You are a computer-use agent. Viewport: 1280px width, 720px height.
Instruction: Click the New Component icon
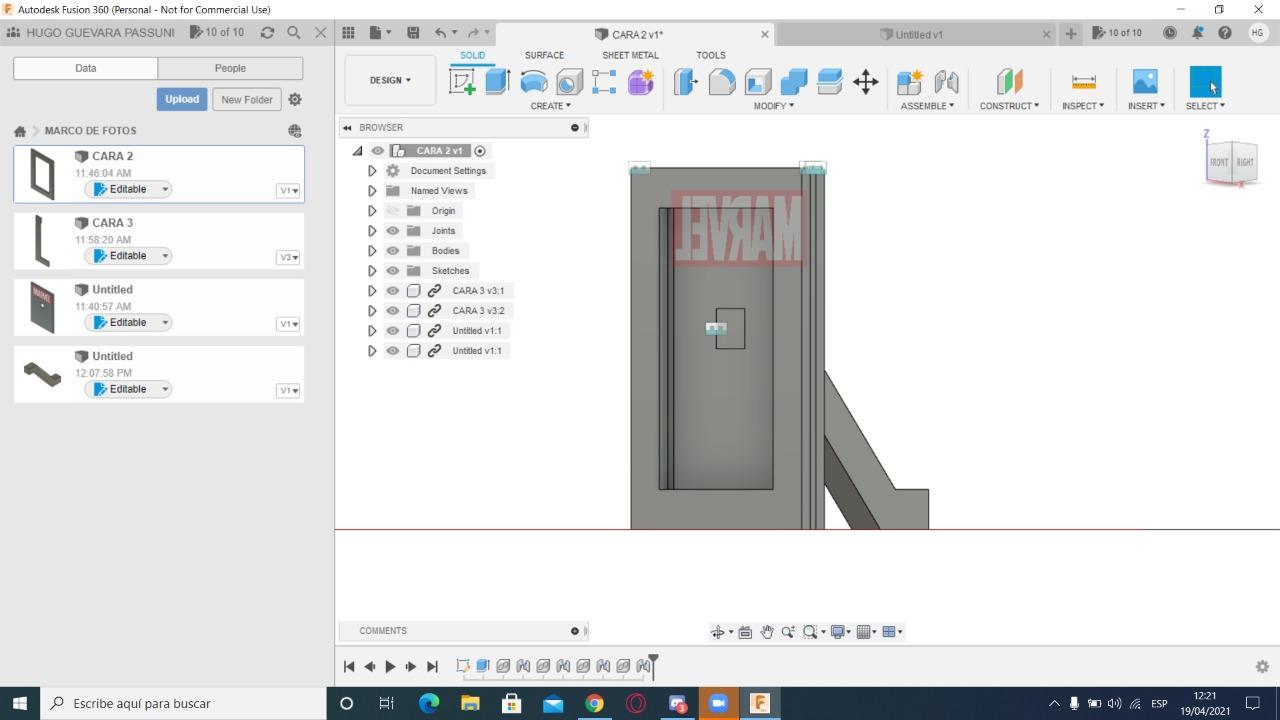[910, 82]
